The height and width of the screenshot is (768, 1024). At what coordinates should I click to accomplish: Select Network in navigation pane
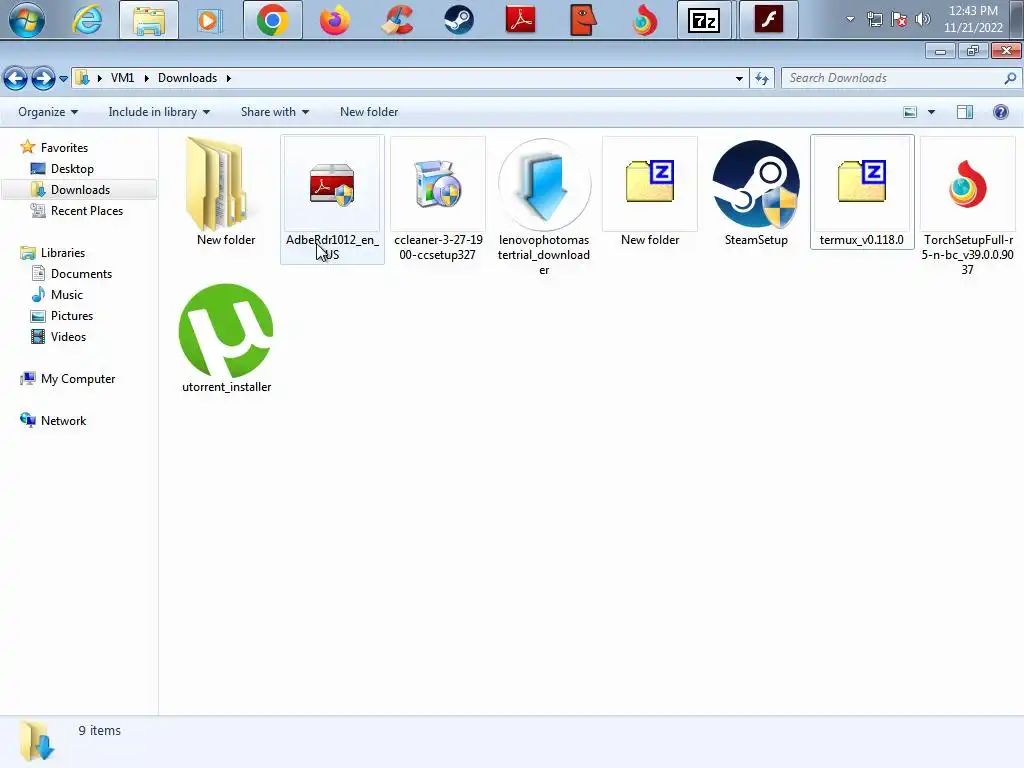[63, 421]
